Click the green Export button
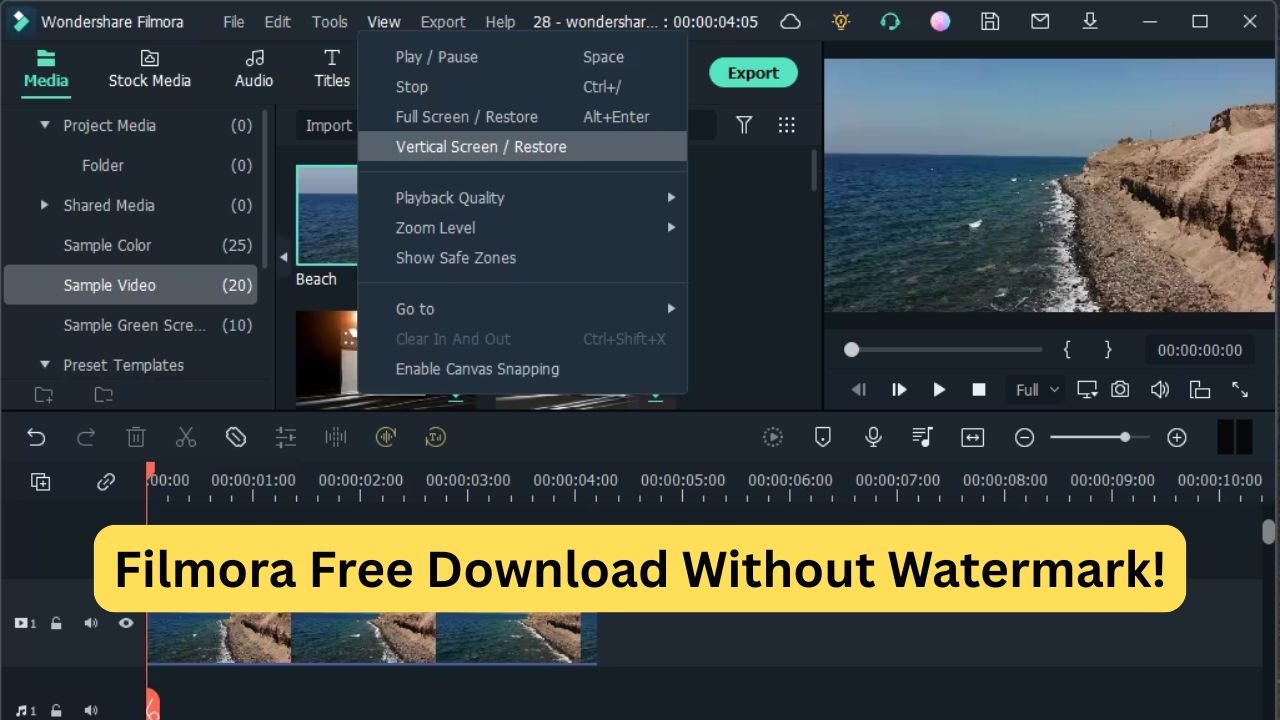Screen dimensions: 1280x720 pyautogui.click(x=753, y=72)
